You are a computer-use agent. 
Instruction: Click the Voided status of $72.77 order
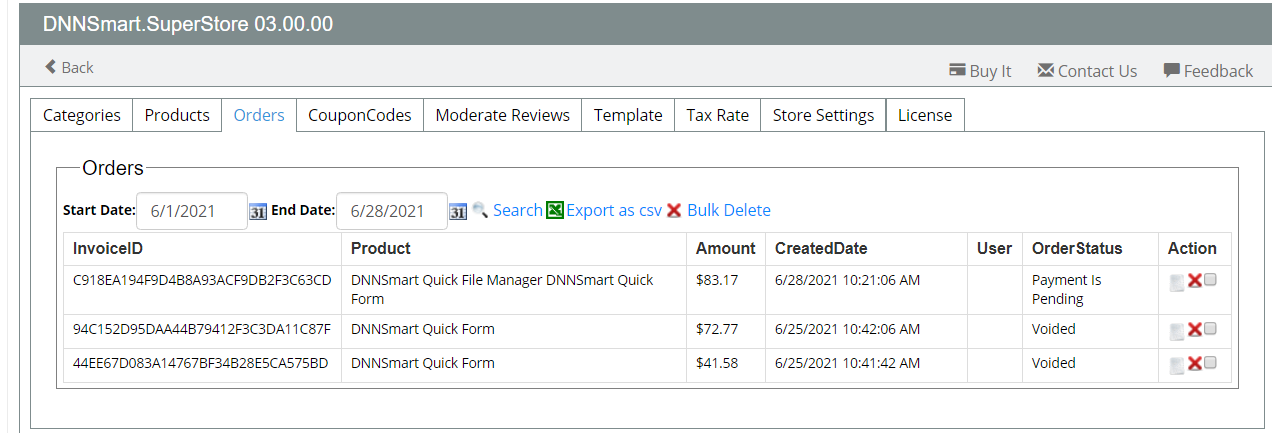pyautogui.click(x=1054, y=328)
